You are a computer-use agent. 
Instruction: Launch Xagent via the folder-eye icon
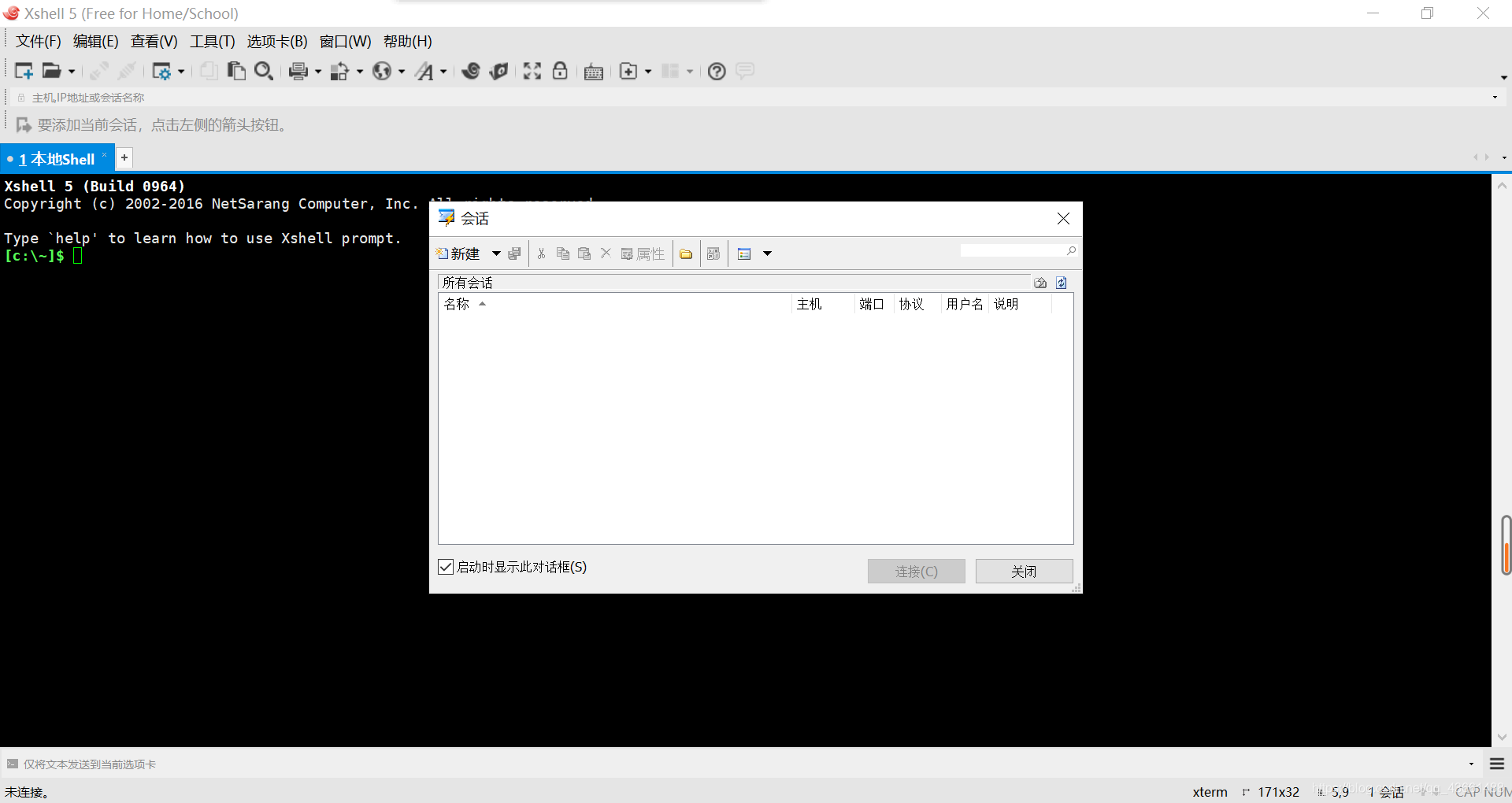click(498, 71)
